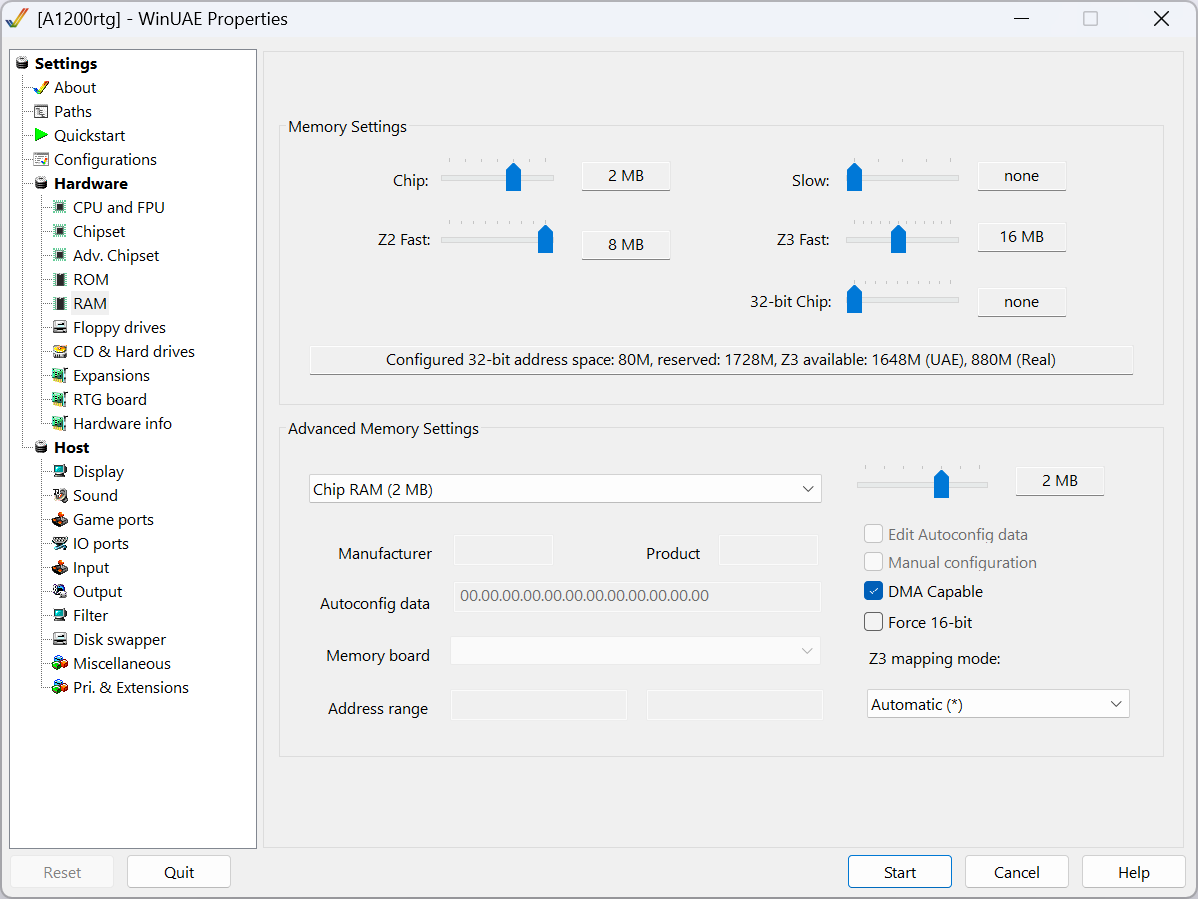Click the Help button
This screenshot has width=1198, height=899.
click(x=1133, y=872)
